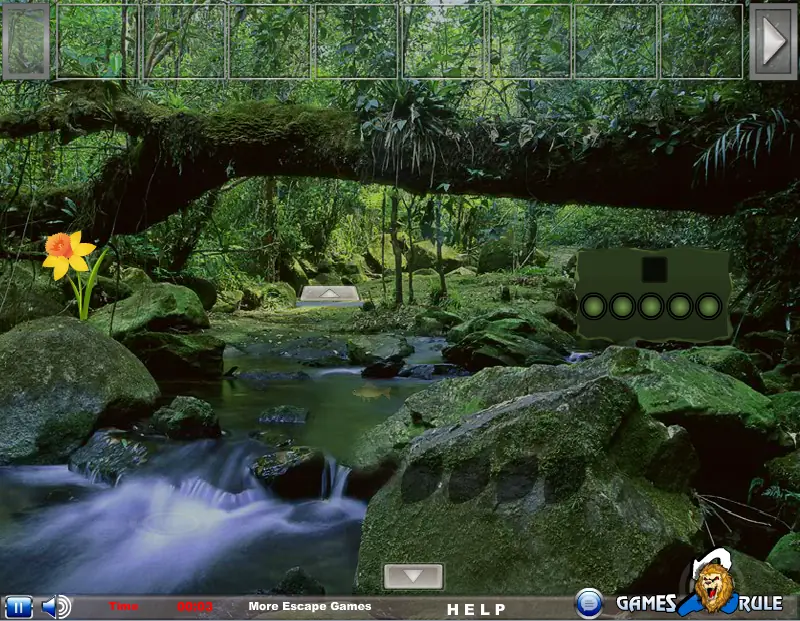This screenshot has height=621, width=800.
Task: Pause the game with the pause button
Action: point(18,607)
